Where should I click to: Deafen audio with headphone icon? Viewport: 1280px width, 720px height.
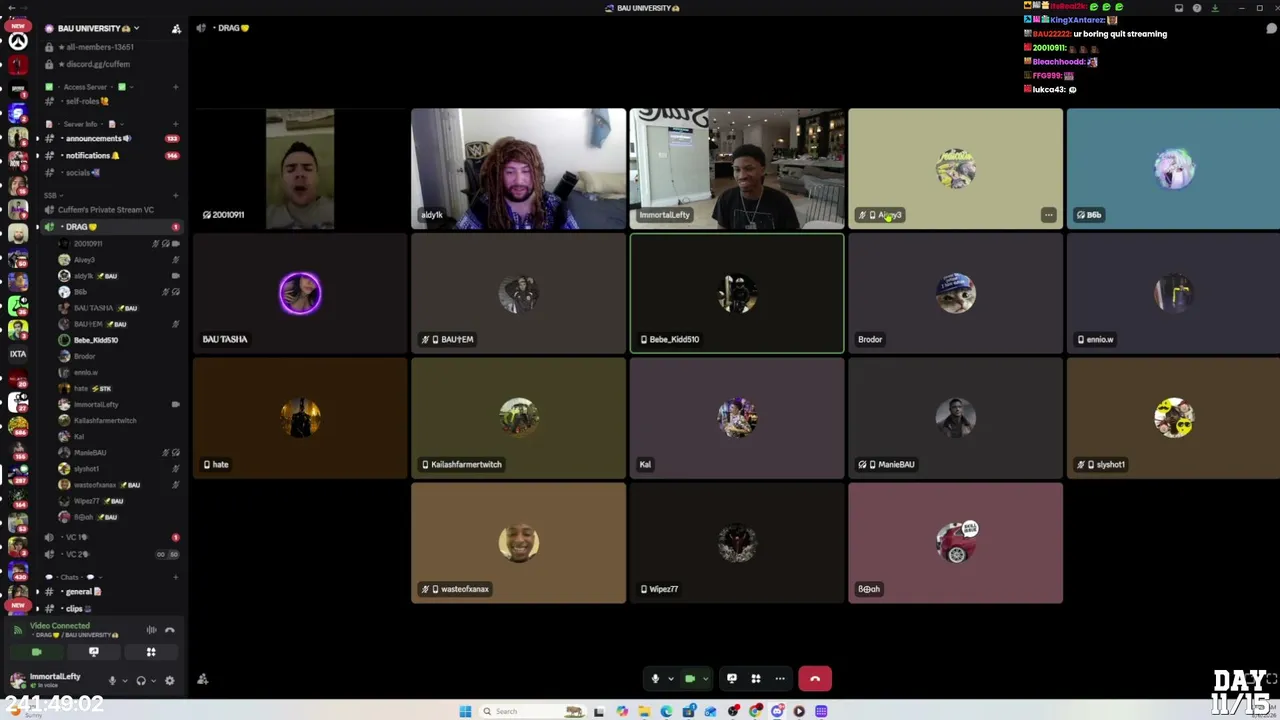coord(141,681)
